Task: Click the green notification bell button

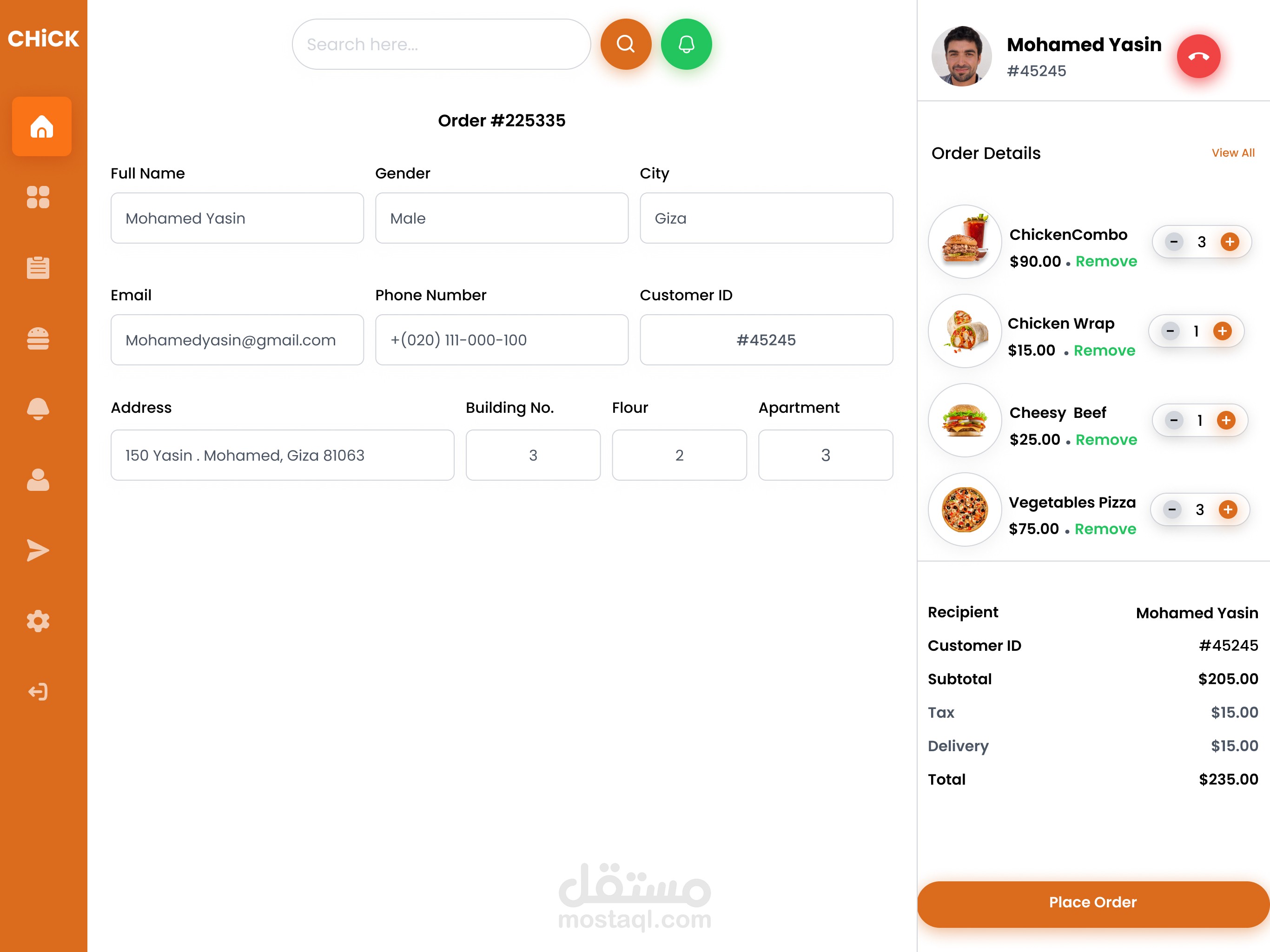Action: coord(686,44)
